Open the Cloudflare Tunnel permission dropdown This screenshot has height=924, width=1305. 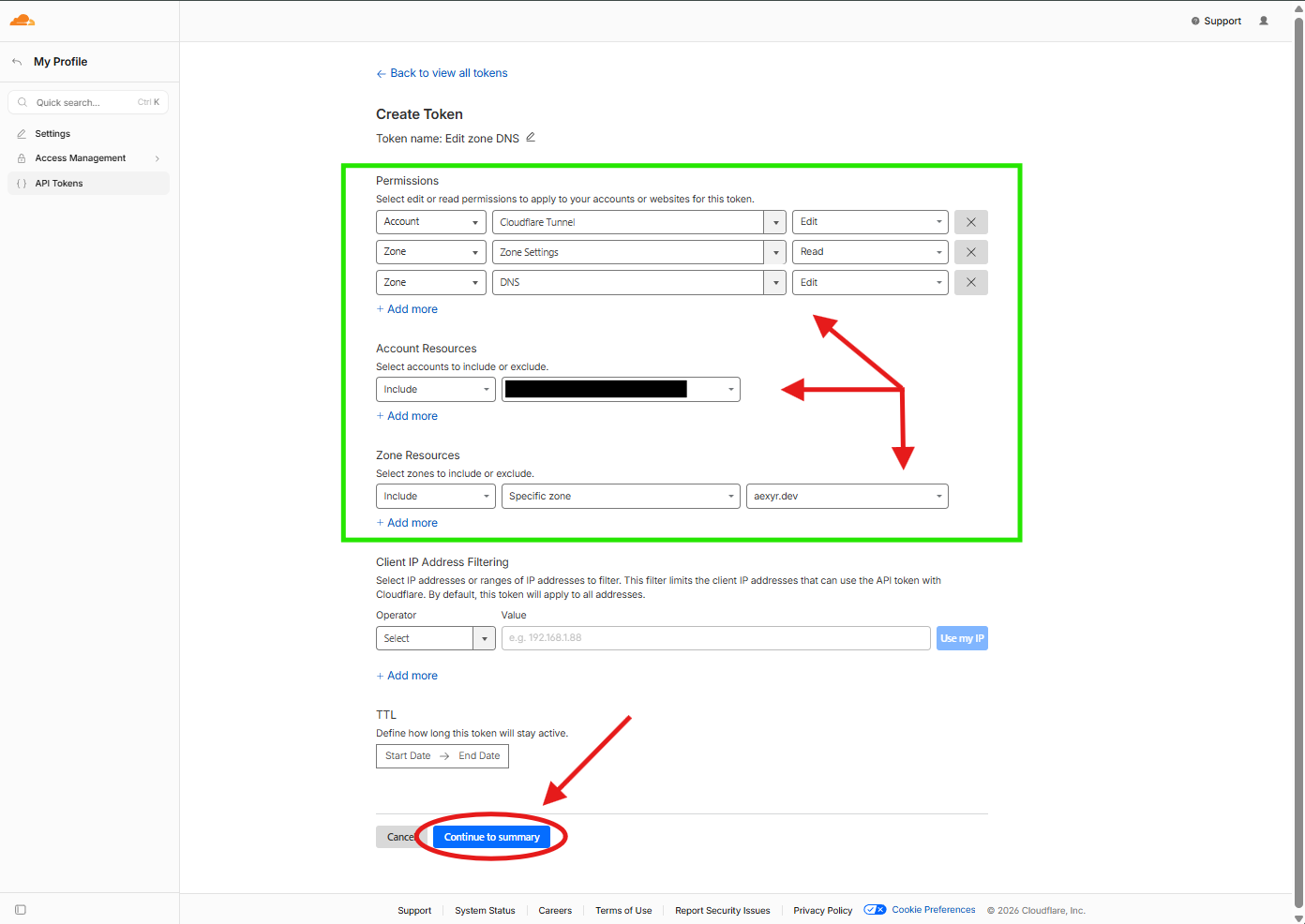[639, 222]
